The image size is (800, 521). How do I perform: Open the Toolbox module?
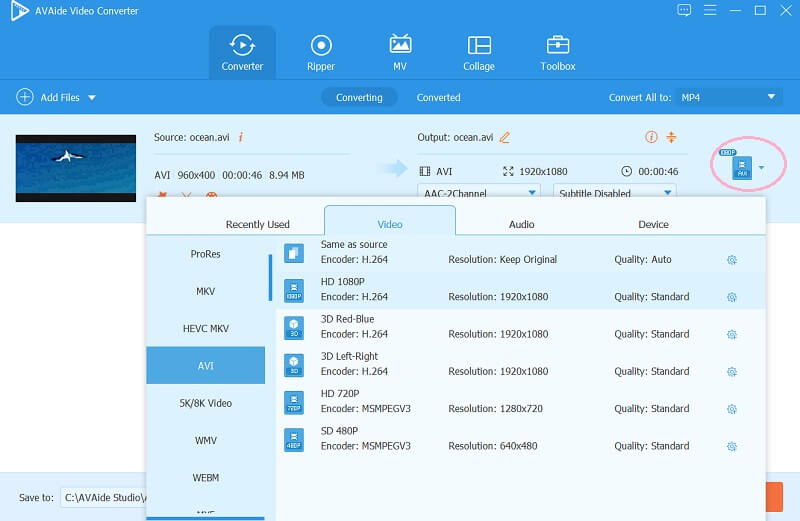(x=557, y=52)
